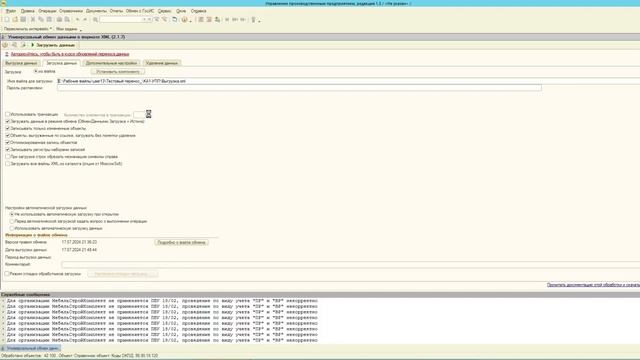
Task: Select Использовать автоматическую загрузку данных radio
Action: tap(12, 228)
